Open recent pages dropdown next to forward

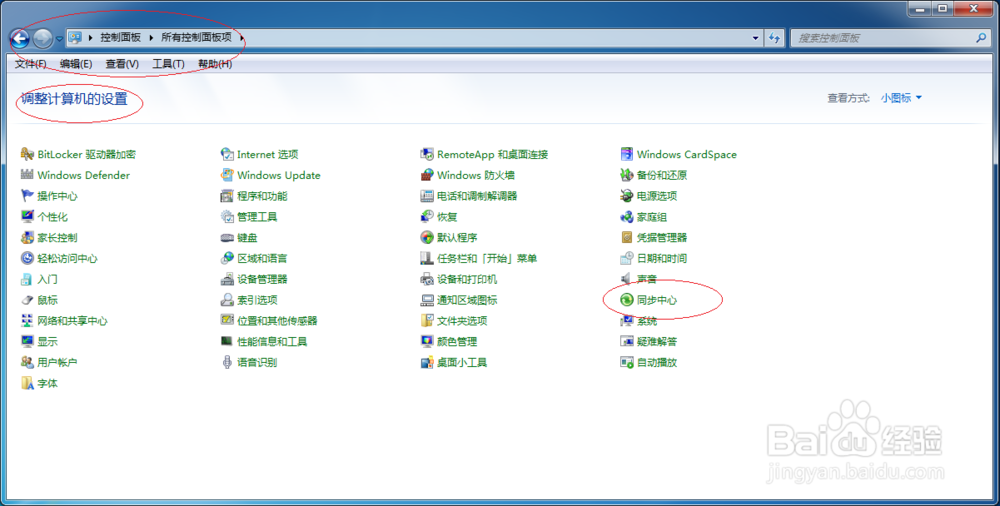click(59, 39)
